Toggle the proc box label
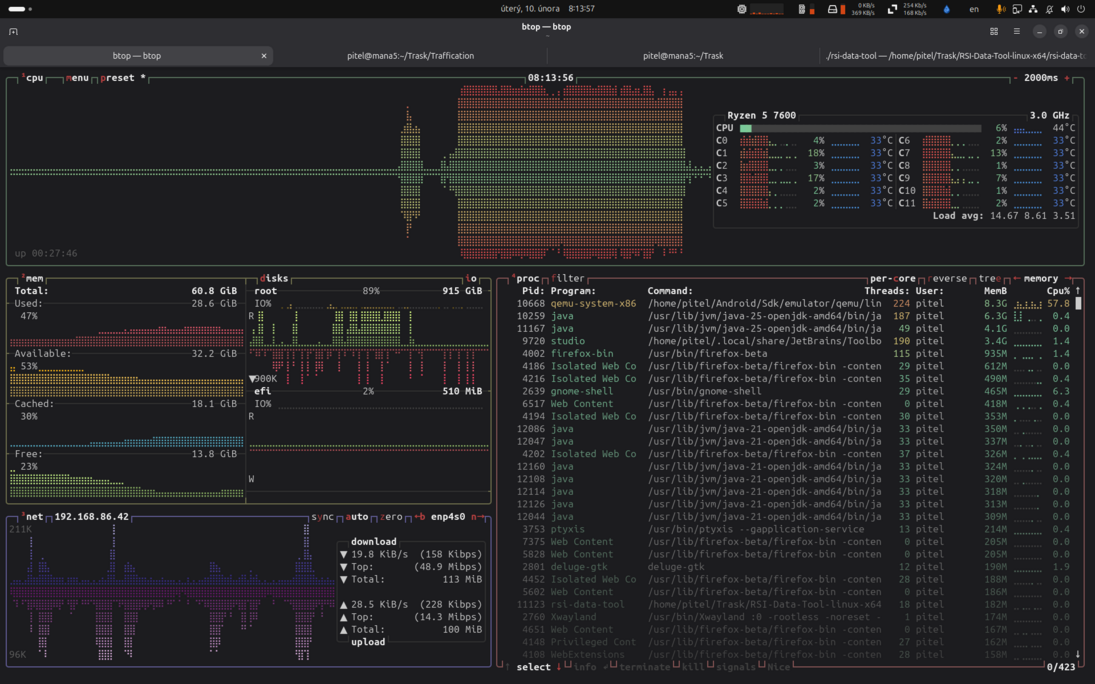Screen dimensions: 1095x684 click(525, 278)
